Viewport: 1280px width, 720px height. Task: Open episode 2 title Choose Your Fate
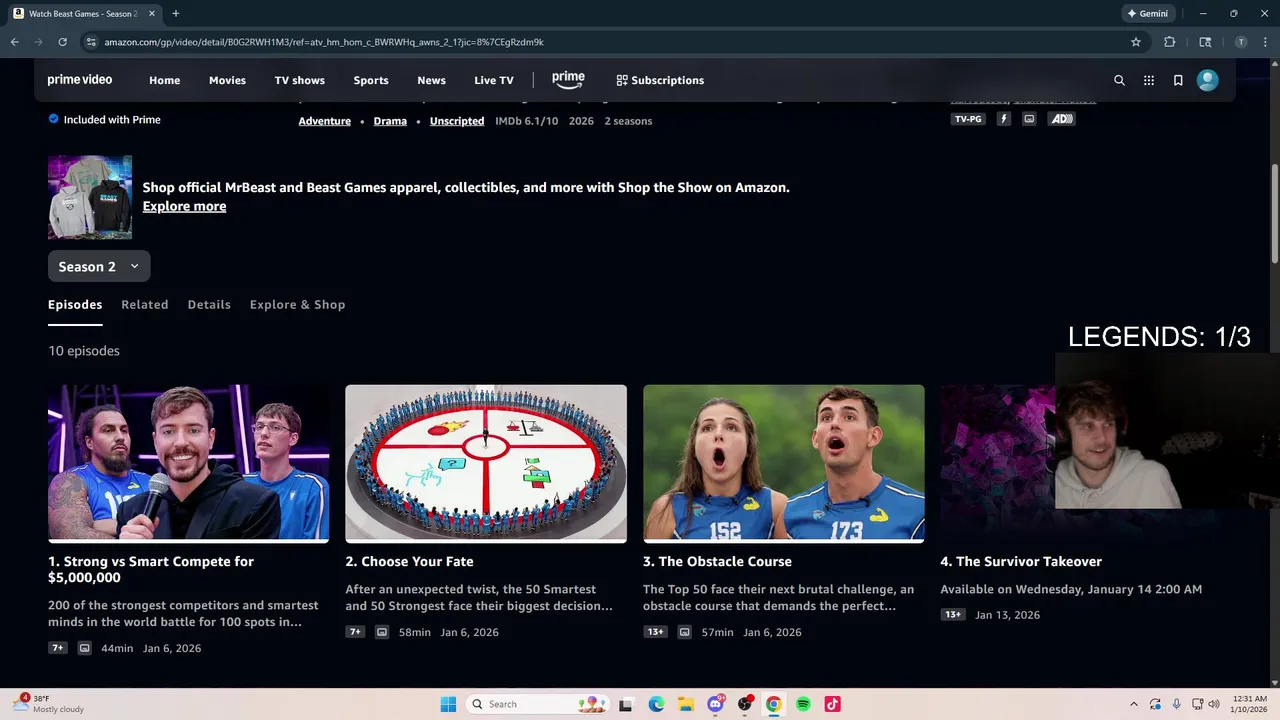coord(410,561)
